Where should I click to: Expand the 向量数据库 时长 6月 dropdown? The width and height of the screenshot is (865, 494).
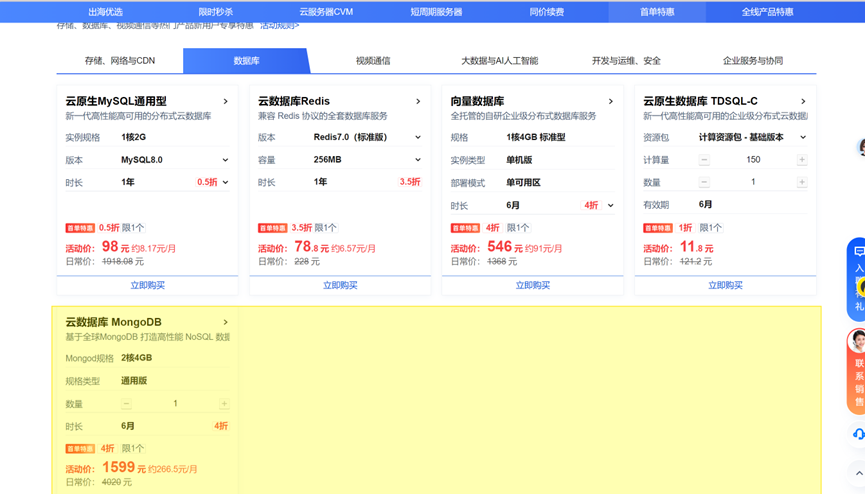(x=611, y=205)
